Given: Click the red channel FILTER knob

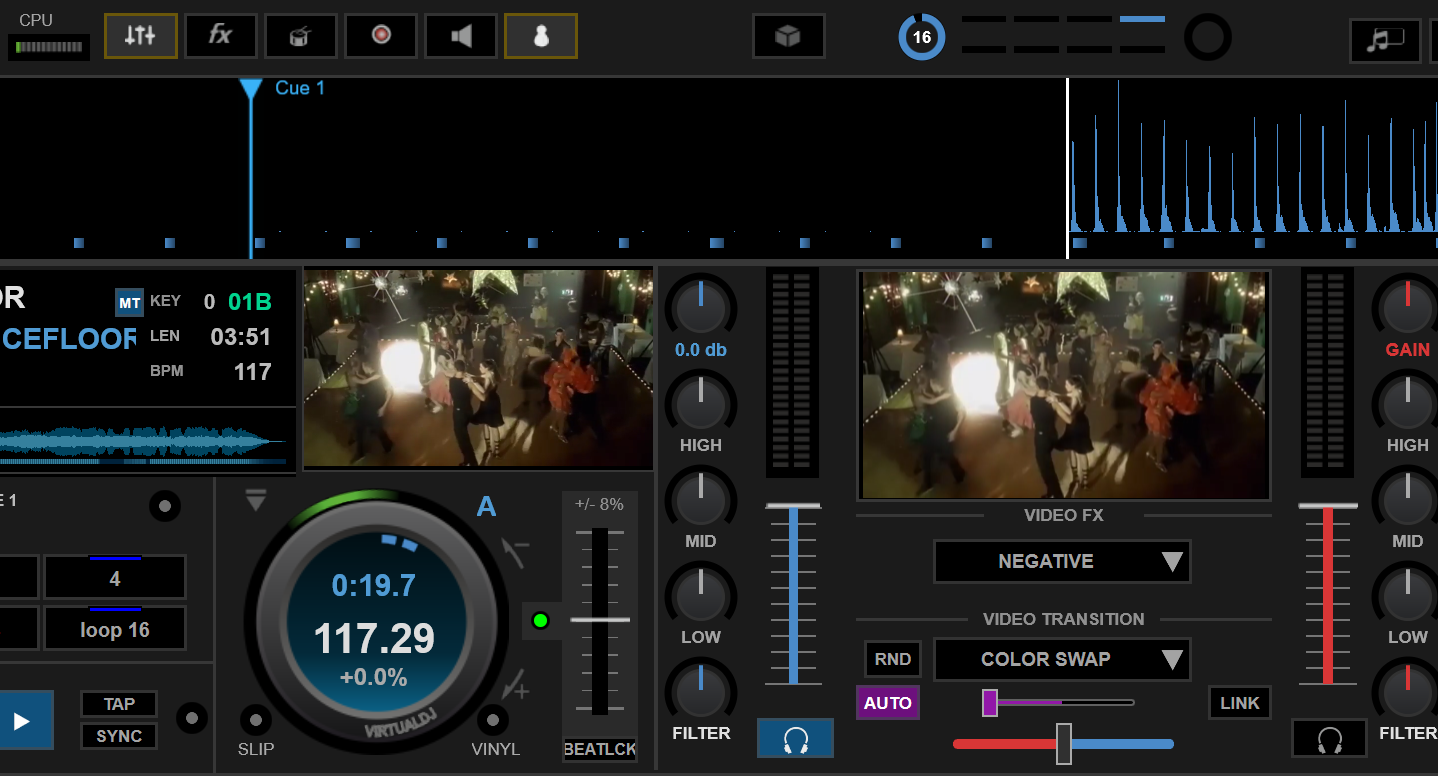Looking at the screenshot, I should [x=1407, y=690].
